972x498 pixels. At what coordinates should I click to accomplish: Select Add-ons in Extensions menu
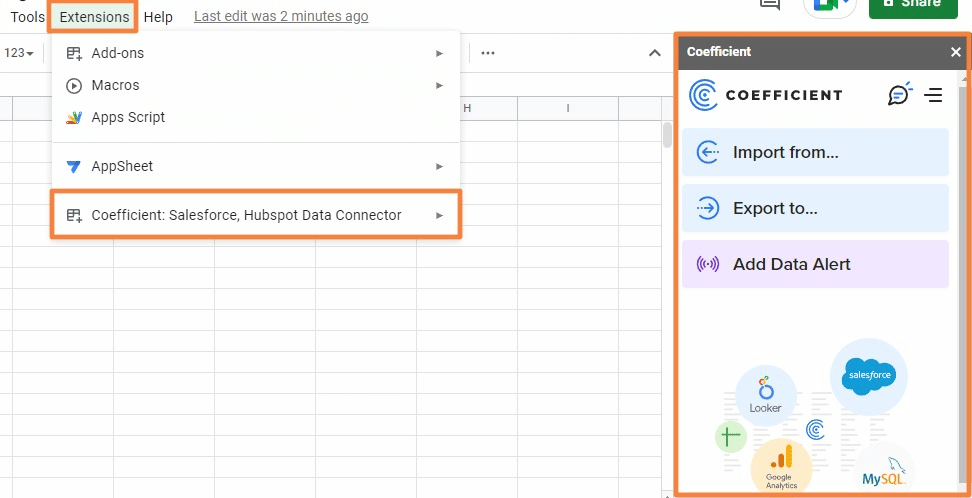coord(255,53)
